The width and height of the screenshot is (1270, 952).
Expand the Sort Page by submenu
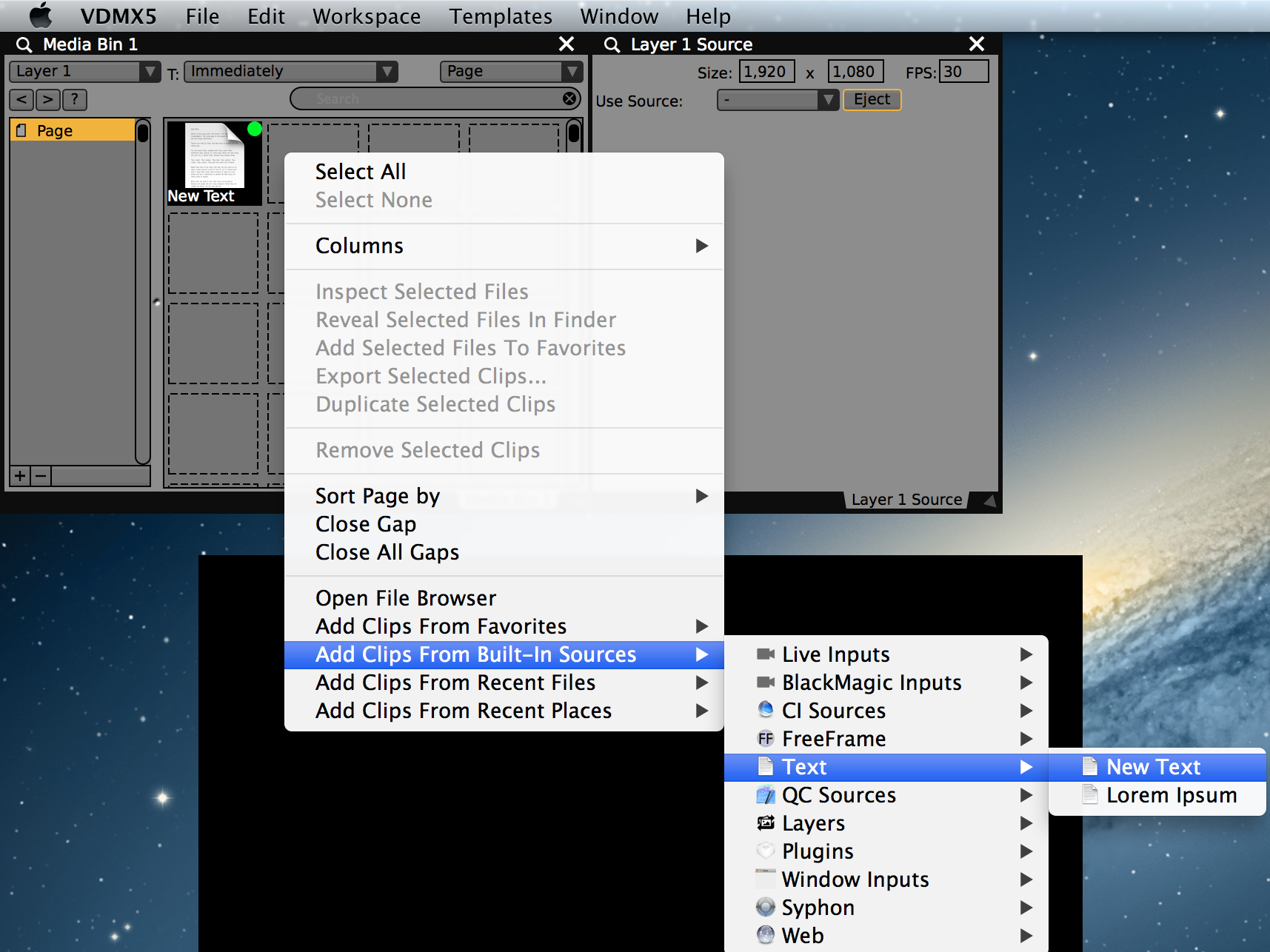504,496
